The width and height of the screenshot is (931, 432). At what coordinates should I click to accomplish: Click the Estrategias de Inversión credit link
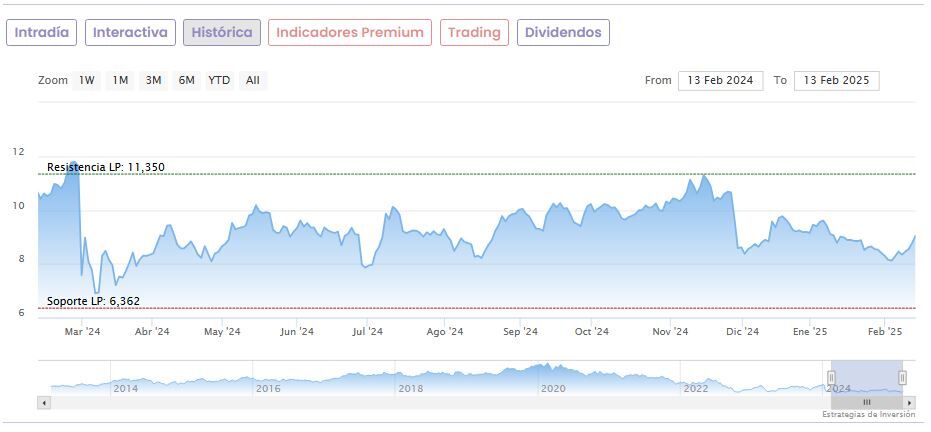tap(868, 414)
